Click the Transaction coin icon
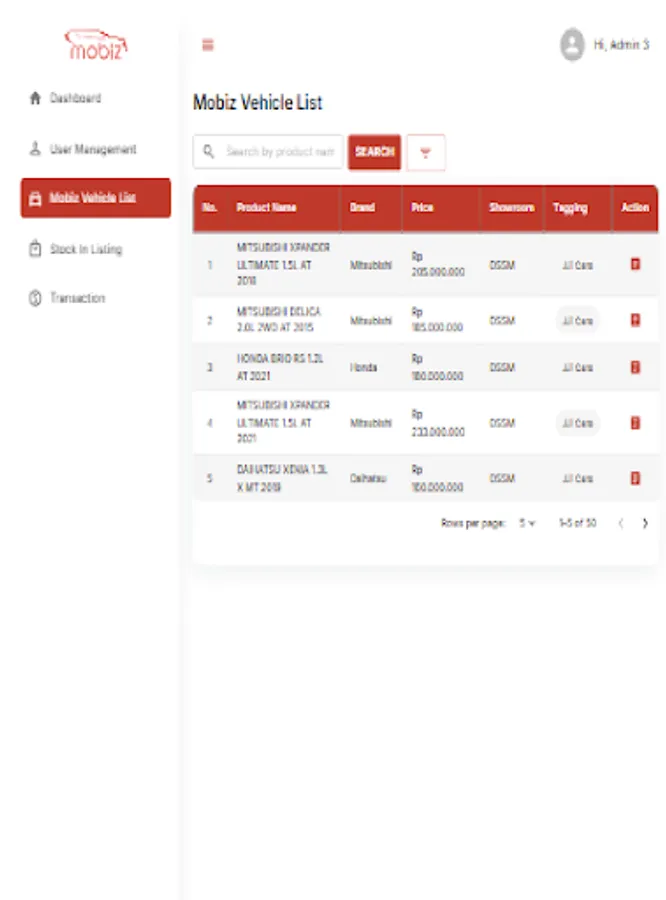The image size is (666, 900). pyautogui.click(x=35, y=298)
